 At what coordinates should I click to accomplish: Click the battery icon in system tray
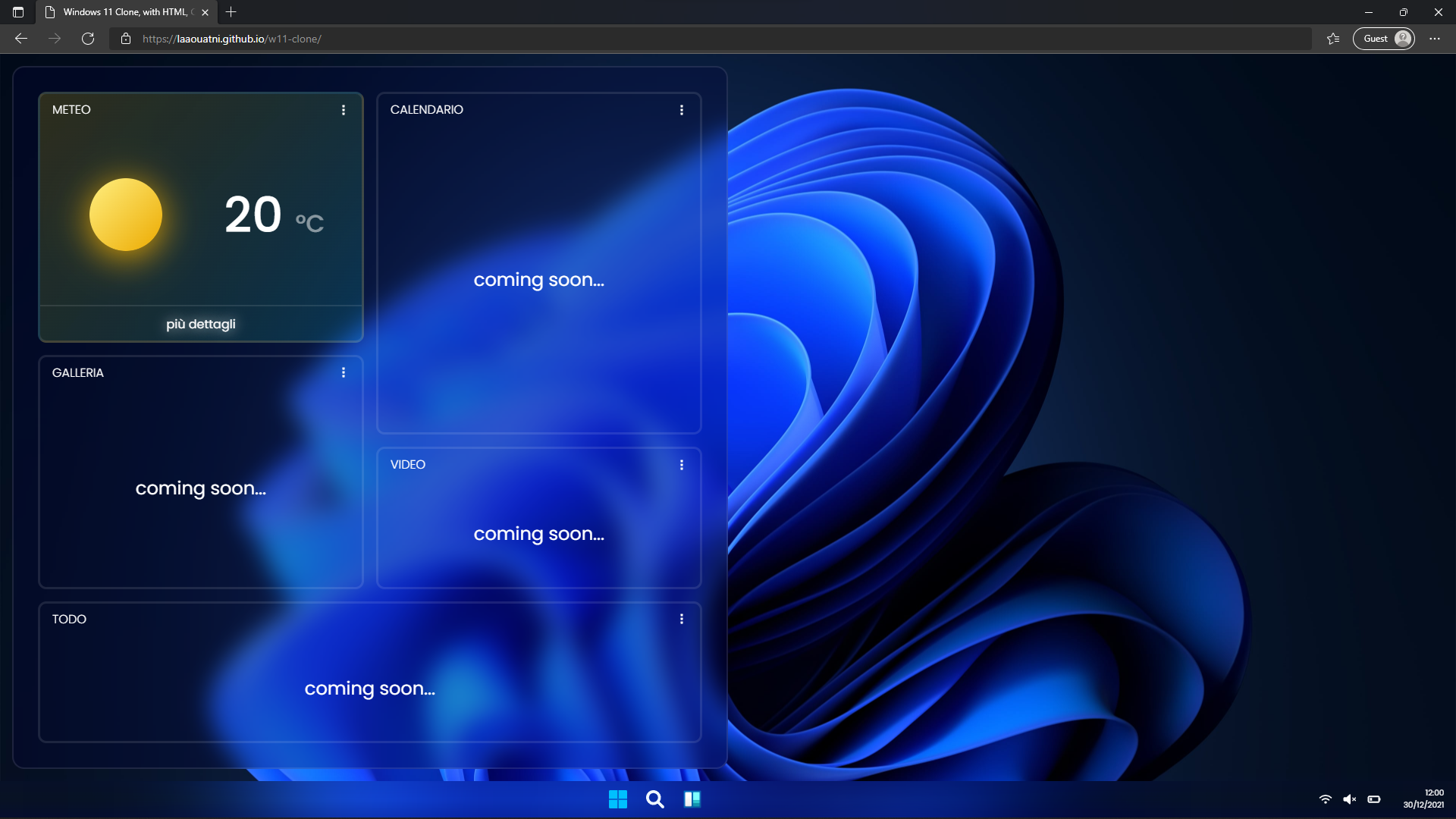tap(1374, 799)
